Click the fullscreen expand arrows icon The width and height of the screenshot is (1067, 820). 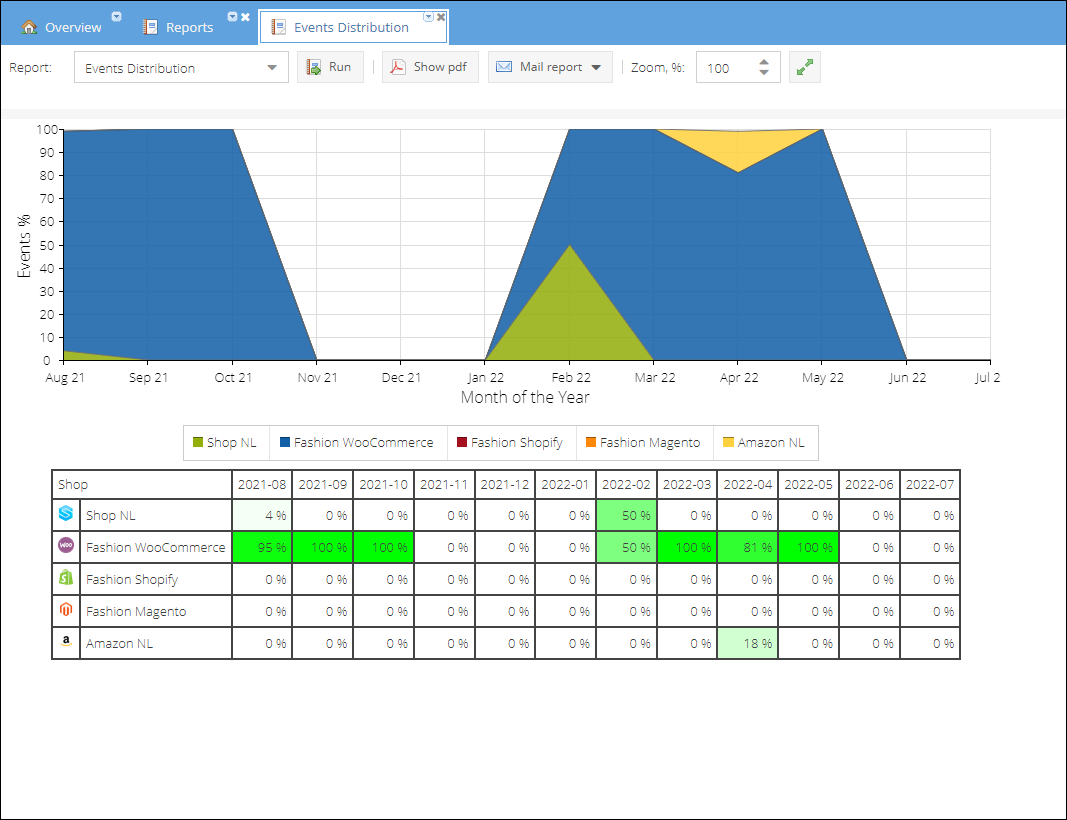(805, 67)
